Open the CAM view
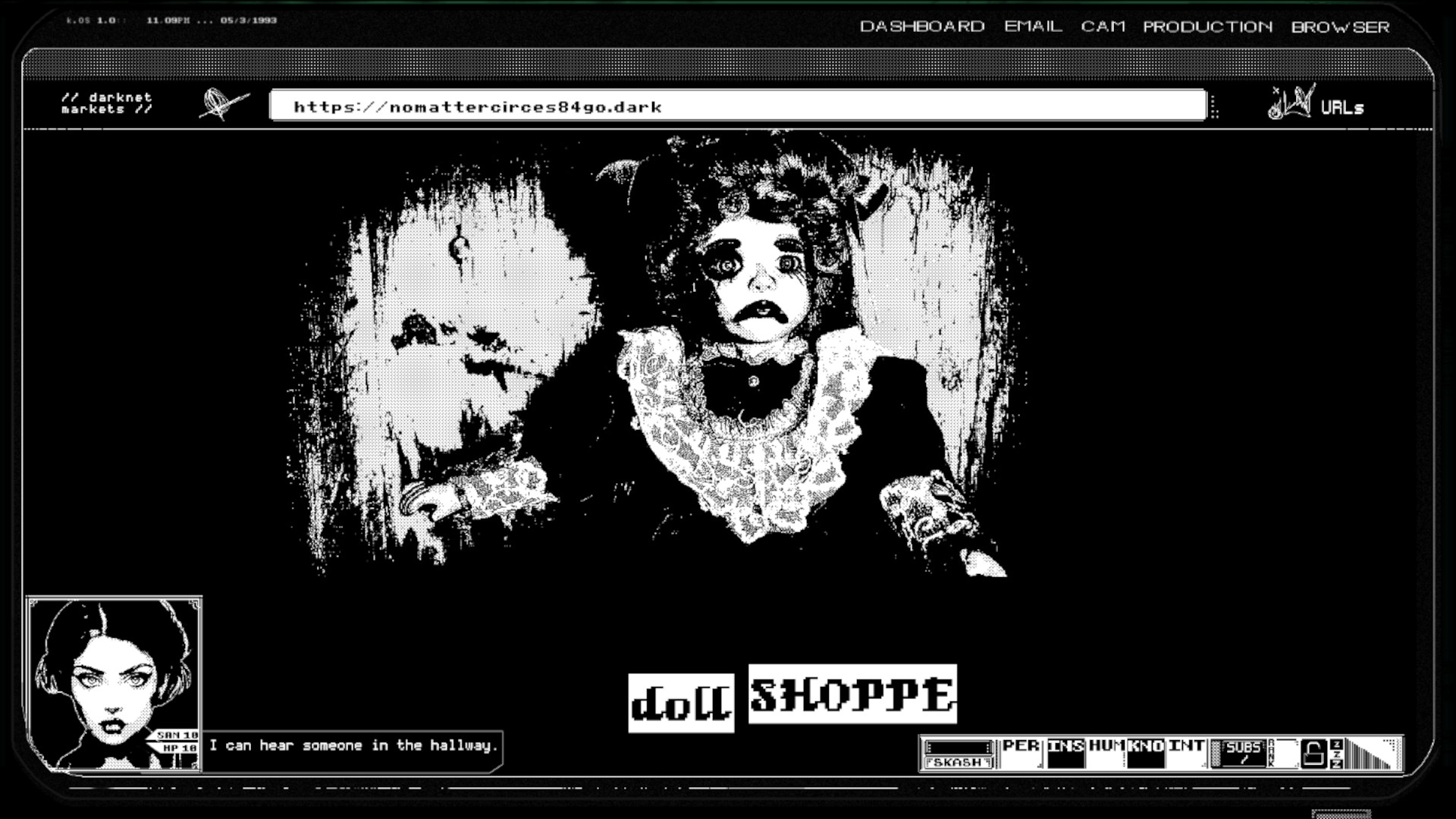The height and width of the screenshot is (819, 1456). pos(1103,27)
